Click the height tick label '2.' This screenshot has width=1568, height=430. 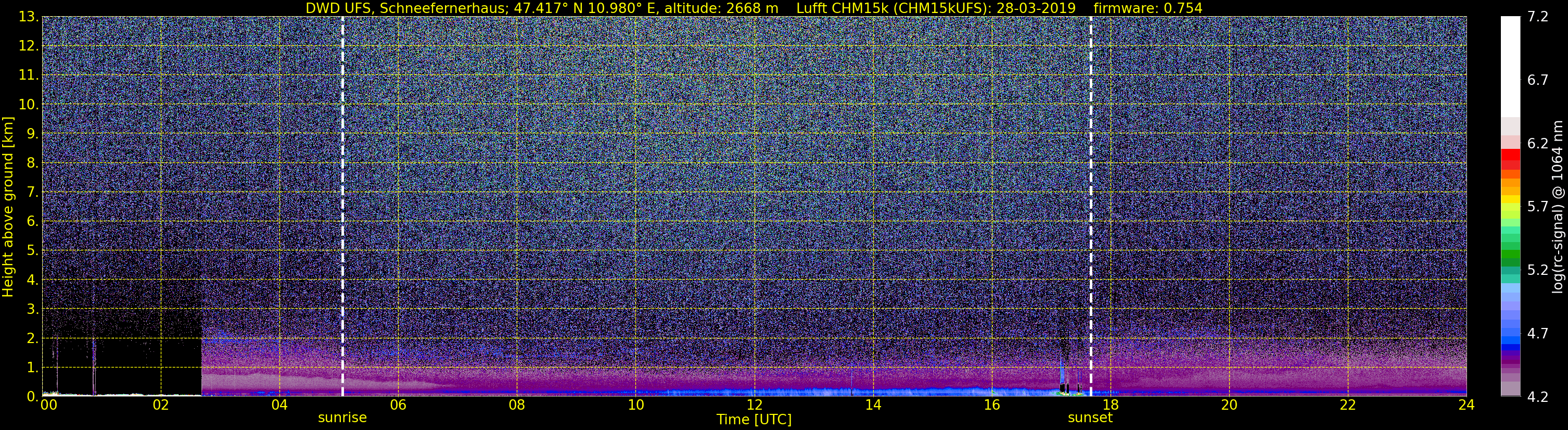point(32,339)
